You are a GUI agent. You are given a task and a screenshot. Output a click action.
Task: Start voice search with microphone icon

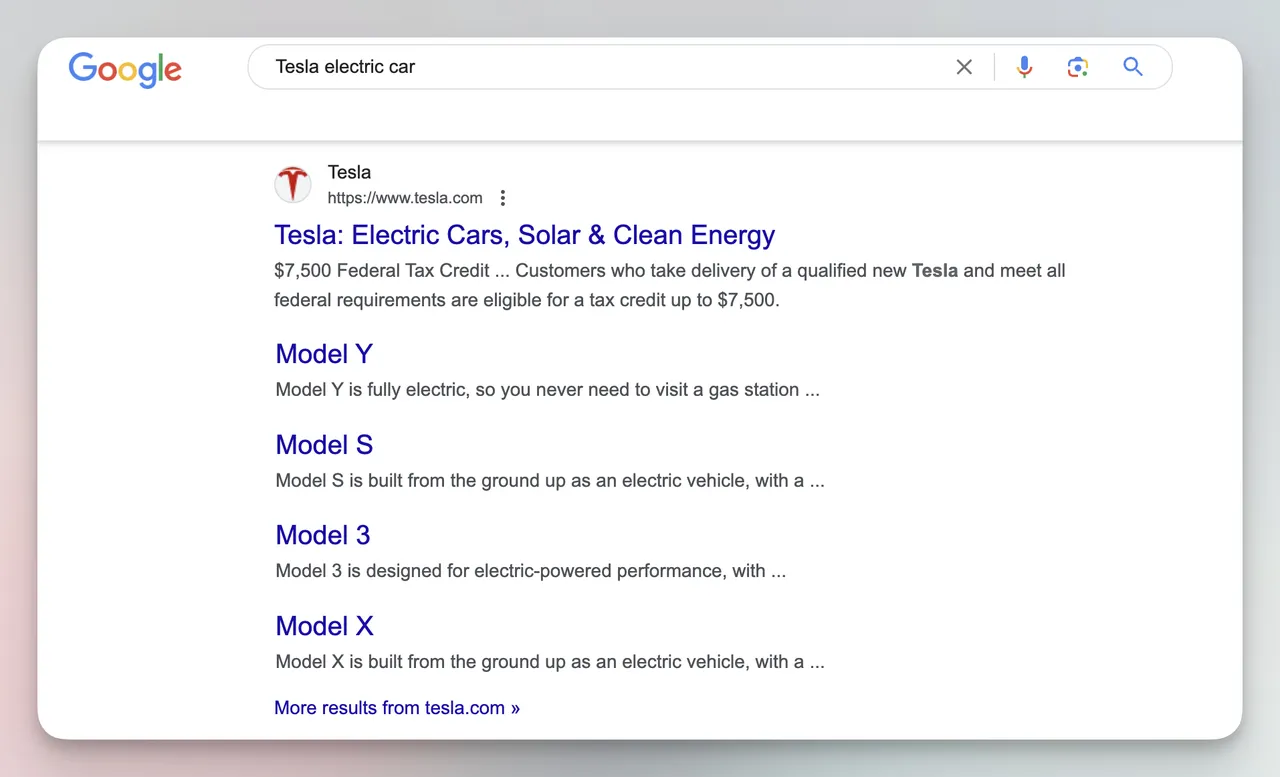pos(1024,67)
